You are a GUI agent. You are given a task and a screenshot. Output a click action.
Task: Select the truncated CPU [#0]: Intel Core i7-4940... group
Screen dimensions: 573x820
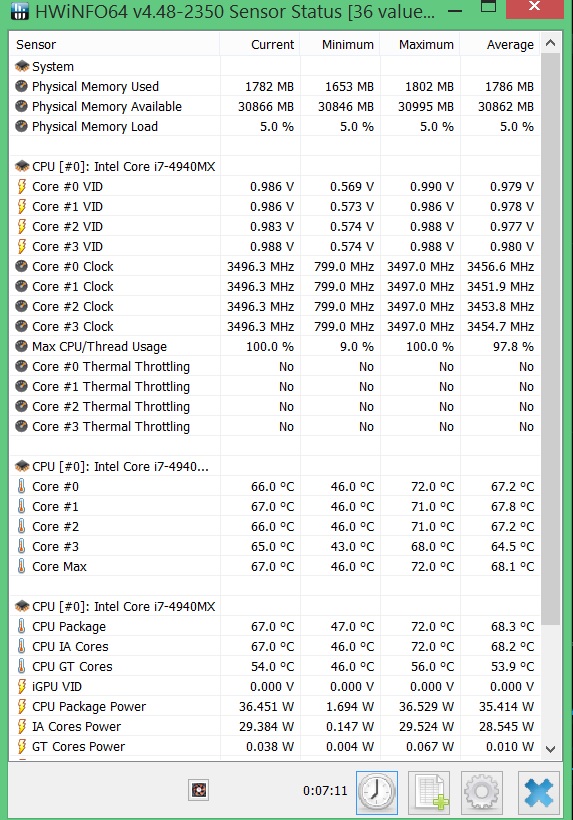[x=275, y=466]
